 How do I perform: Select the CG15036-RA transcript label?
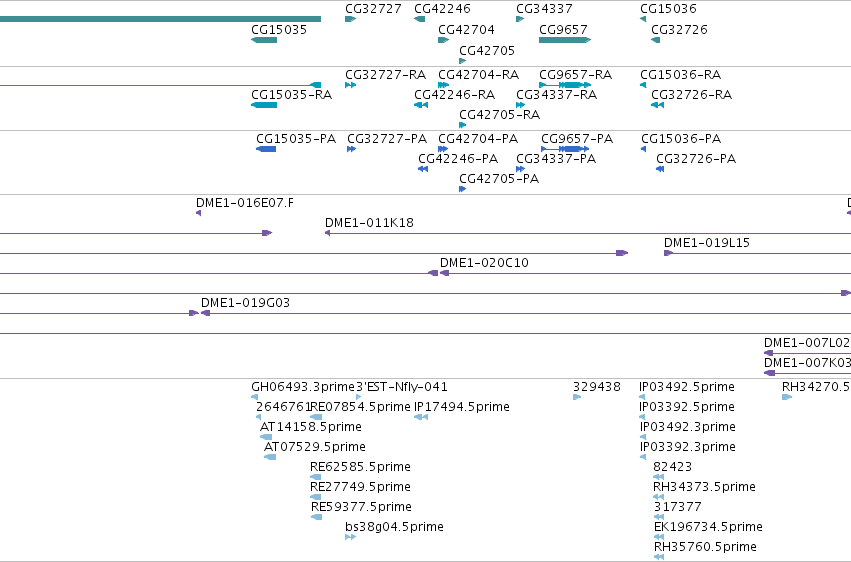[681, 75]
